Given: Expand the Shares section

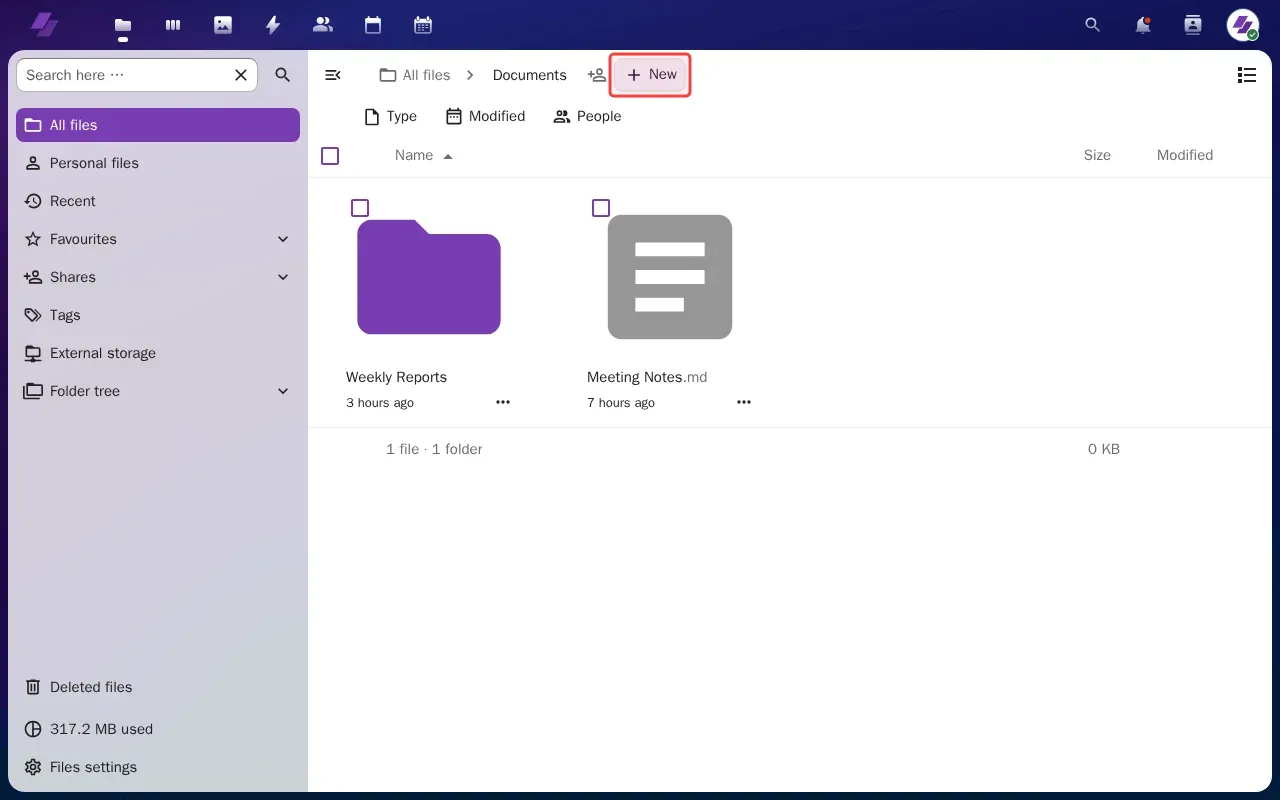Looking at the screenshot, I should 282,277.
